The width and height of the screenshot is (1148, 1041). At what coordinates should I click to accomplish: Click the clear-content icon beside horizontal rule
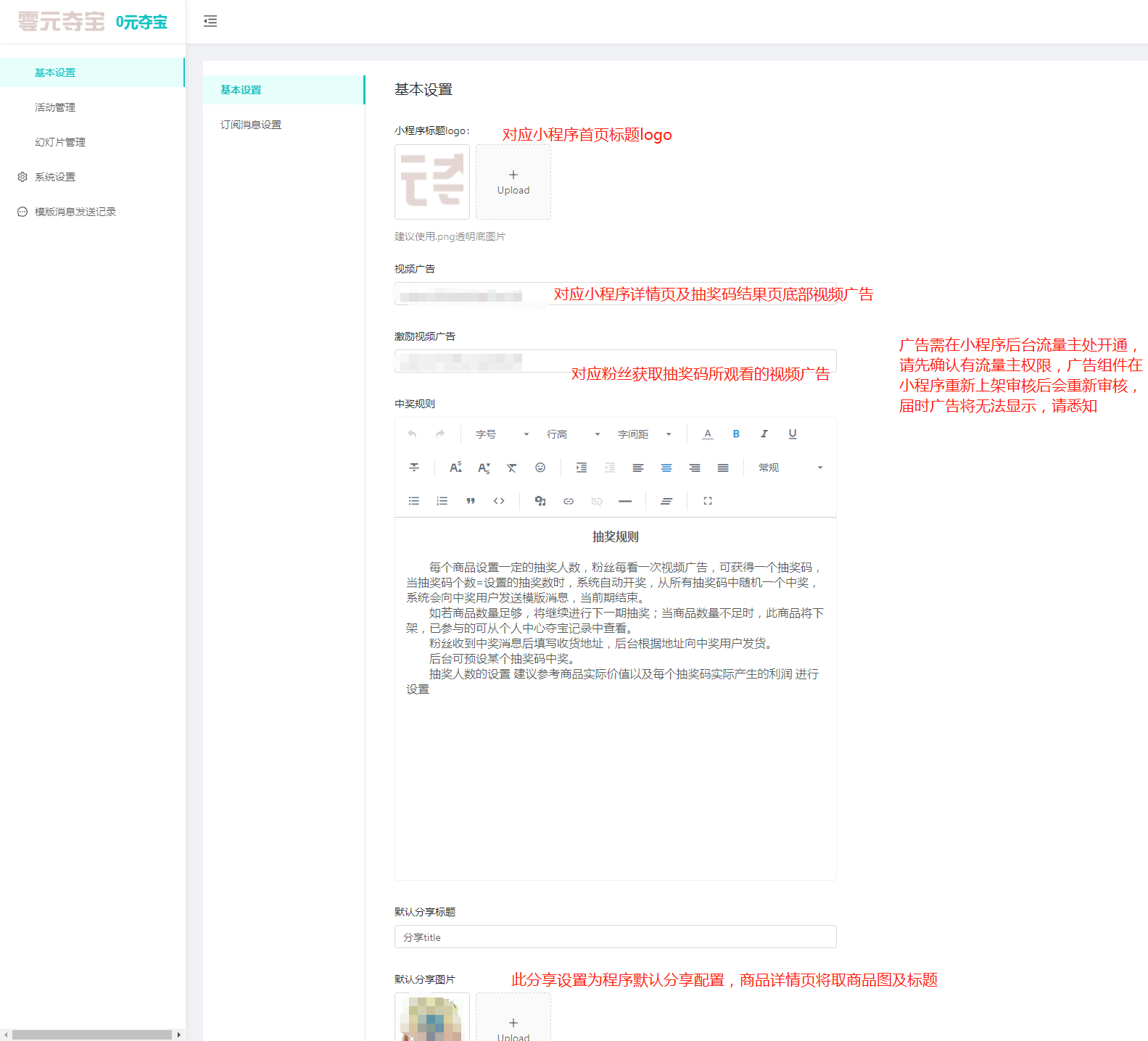666,501
